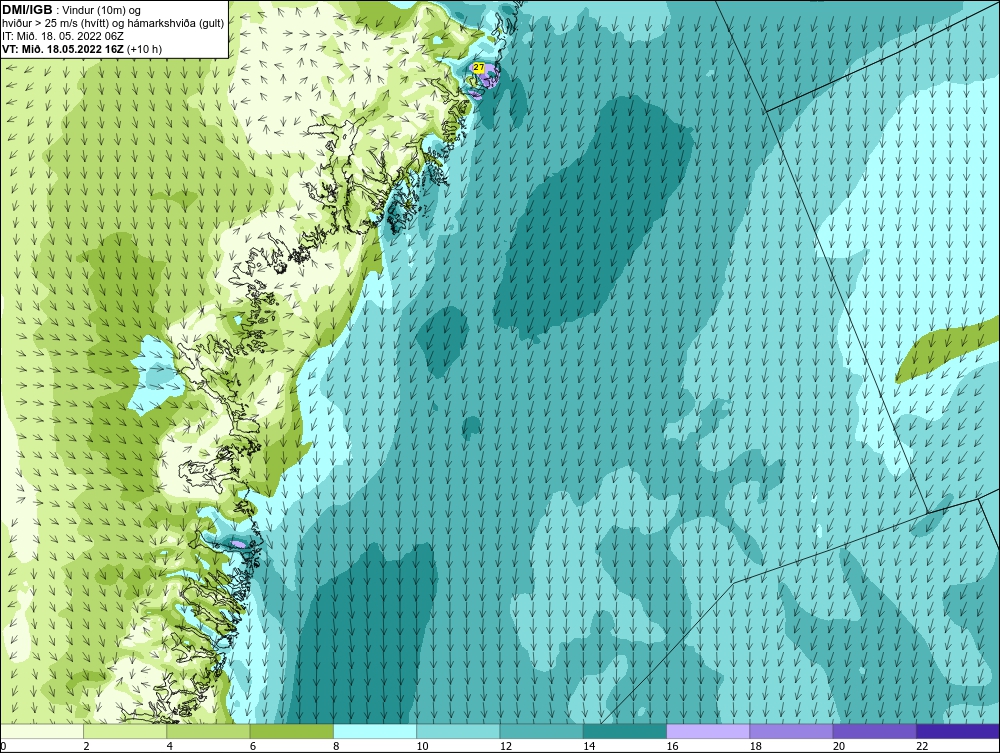This screenshot has width=1000, height=753.
Task: Click the "16" scale label
Action: [x=672, y=746]
